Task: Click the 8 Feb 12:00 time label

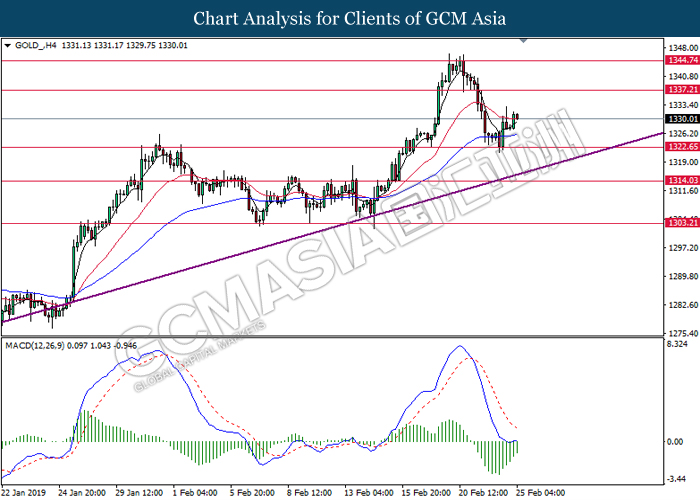Action: (x=310, y=493)
